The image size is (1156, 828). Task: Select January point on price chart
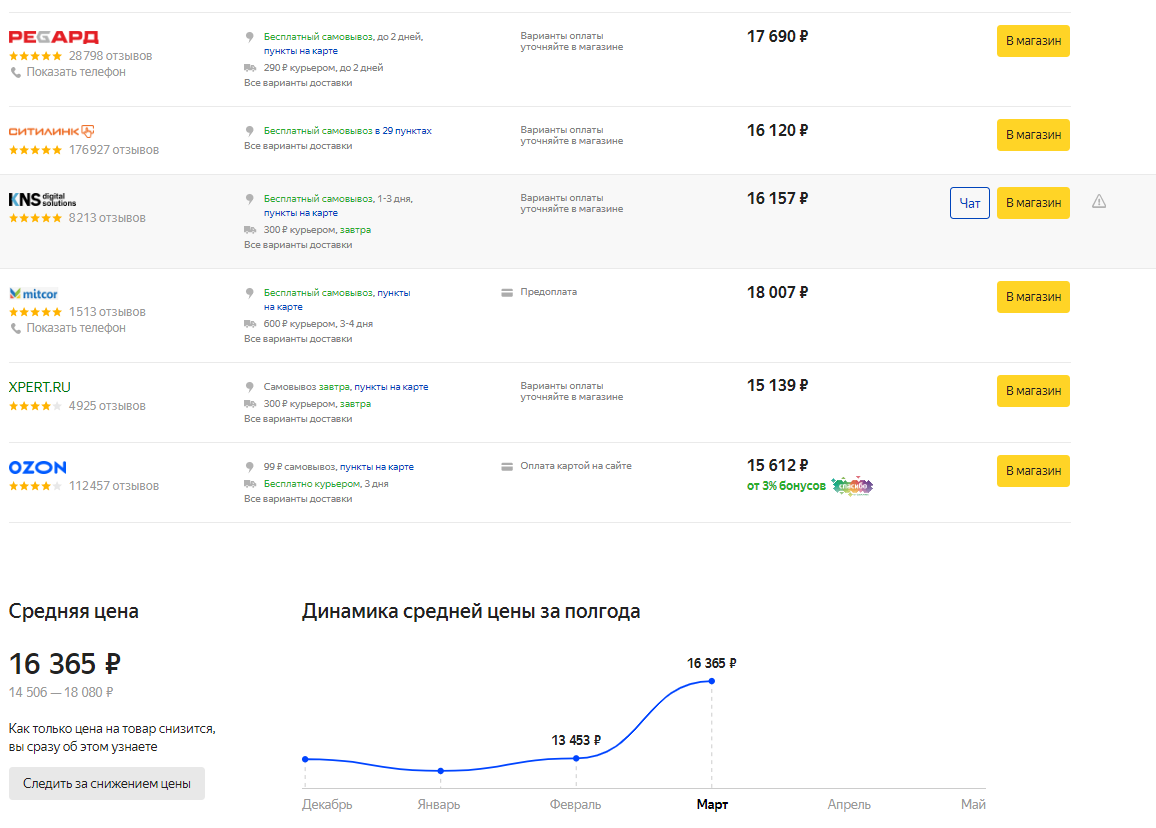(x=441, y=770)
